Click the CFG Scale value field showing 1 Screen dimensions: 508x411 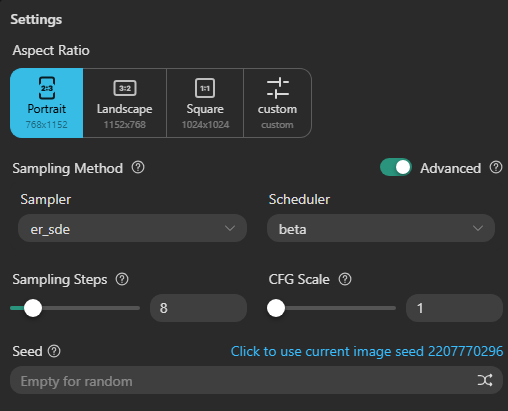454,308
